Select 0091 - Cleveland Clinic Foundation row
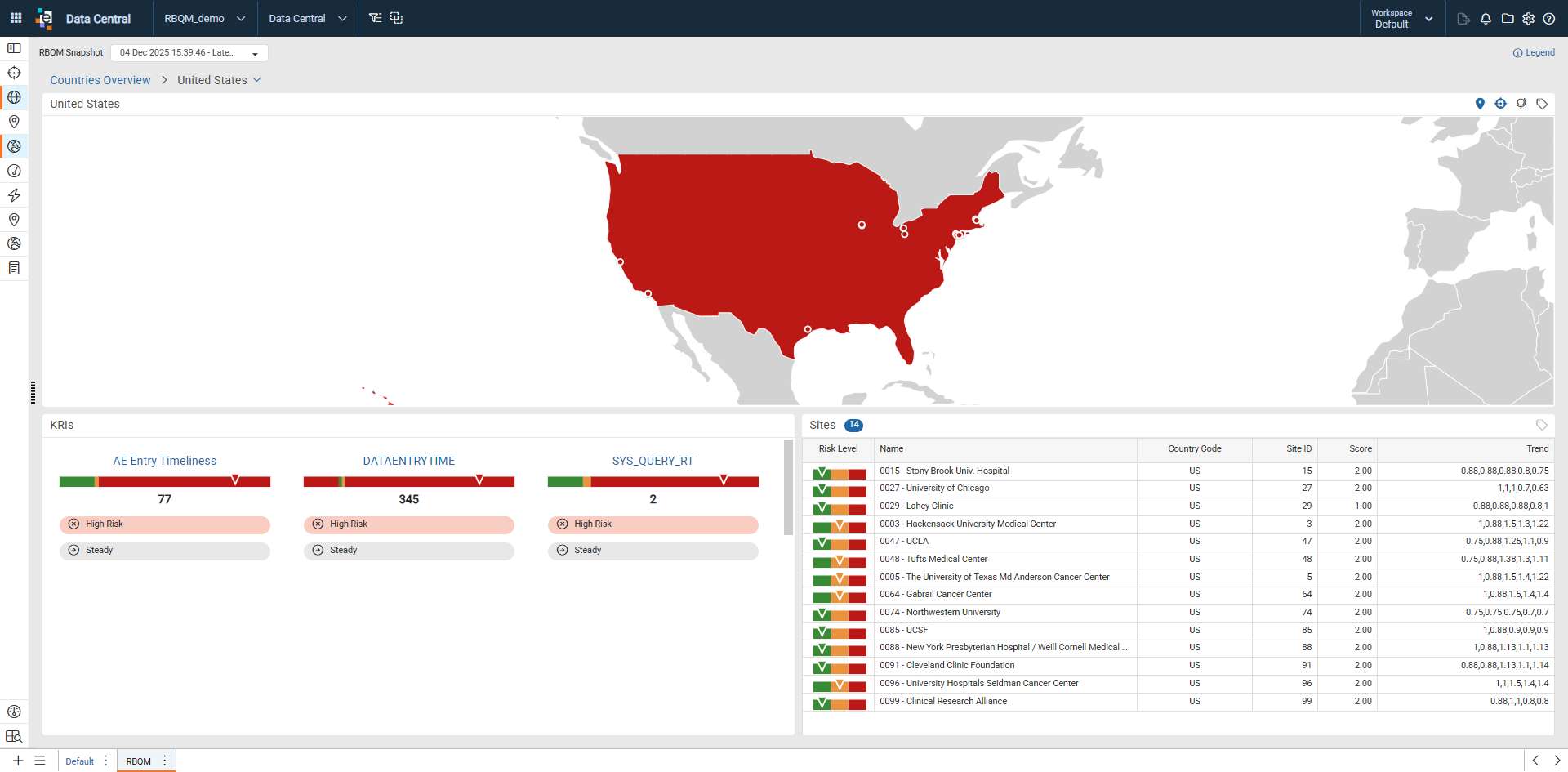Image resolution: width=1568 pixels, height=772 pixels. click(1178, 666)
